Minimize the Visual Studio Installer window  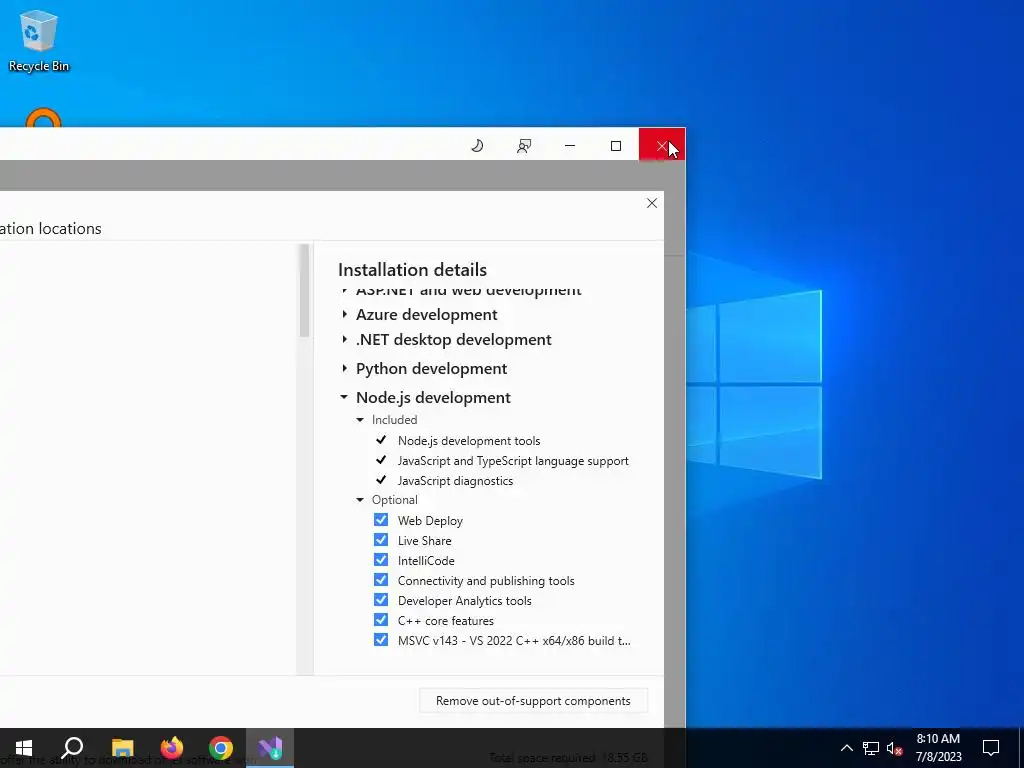(570, 146)
